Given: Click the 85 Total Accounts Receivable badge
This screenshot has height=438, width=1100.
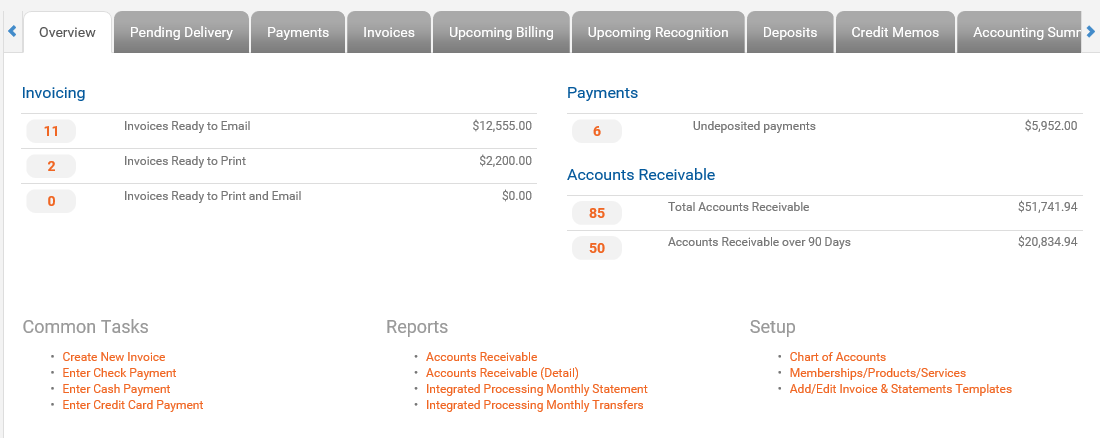Looking at the screenshot, I should click(597, 213).
